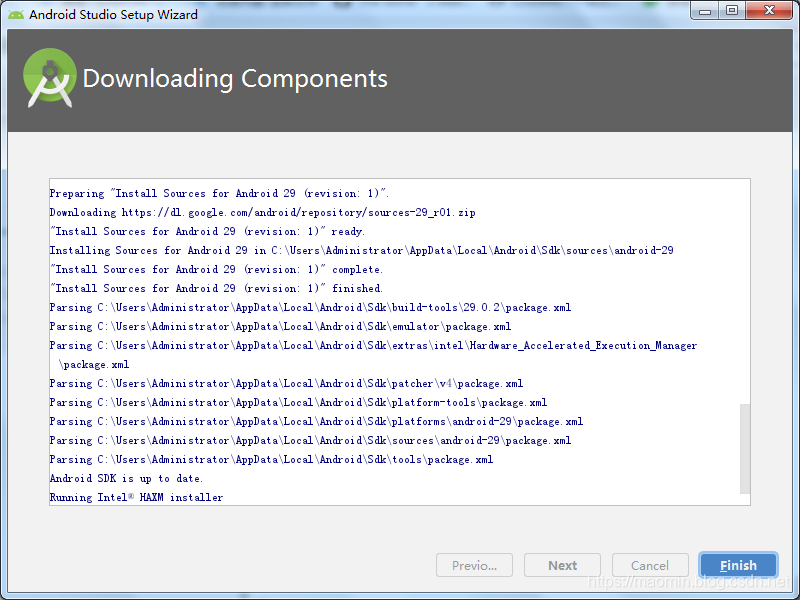Maximize the Setup Wizard window
Screen dimensions: 800x600
[x=732, y=10]
